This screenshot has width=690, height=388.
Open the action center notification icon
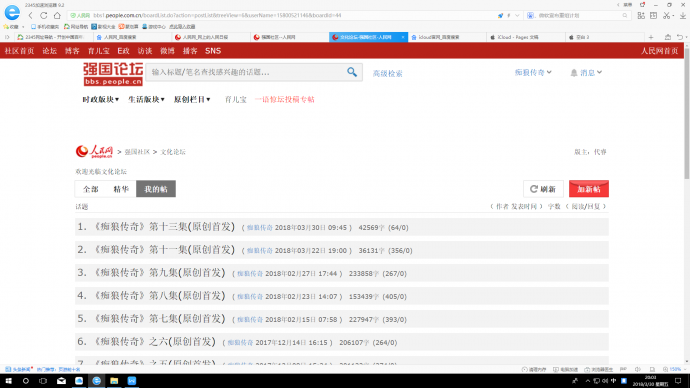(x=678, y=381)
